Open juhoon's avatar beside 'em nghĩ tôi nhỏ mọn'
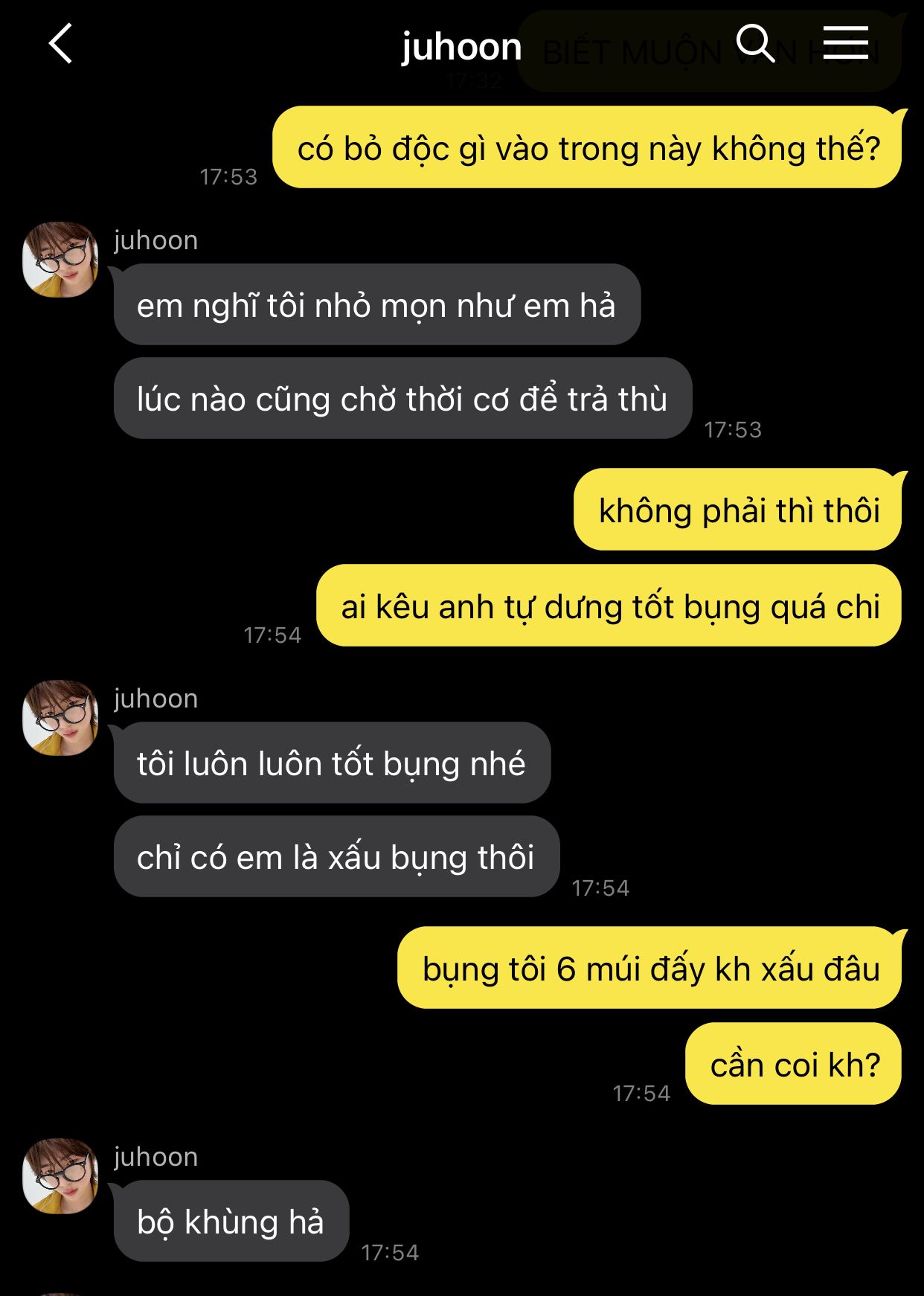The image size is (924, 1296). point(60,260)
